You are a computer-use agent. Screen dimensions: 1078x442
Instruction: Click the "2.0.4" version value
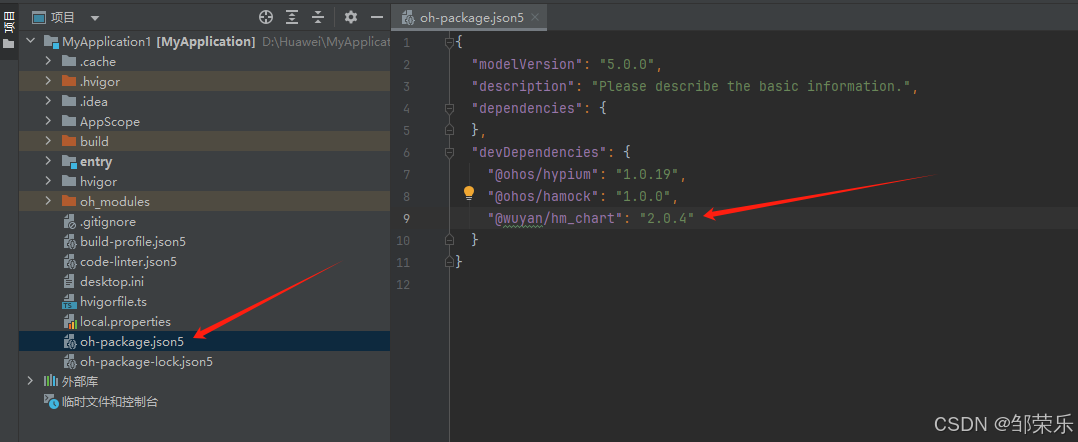point(667,219)
